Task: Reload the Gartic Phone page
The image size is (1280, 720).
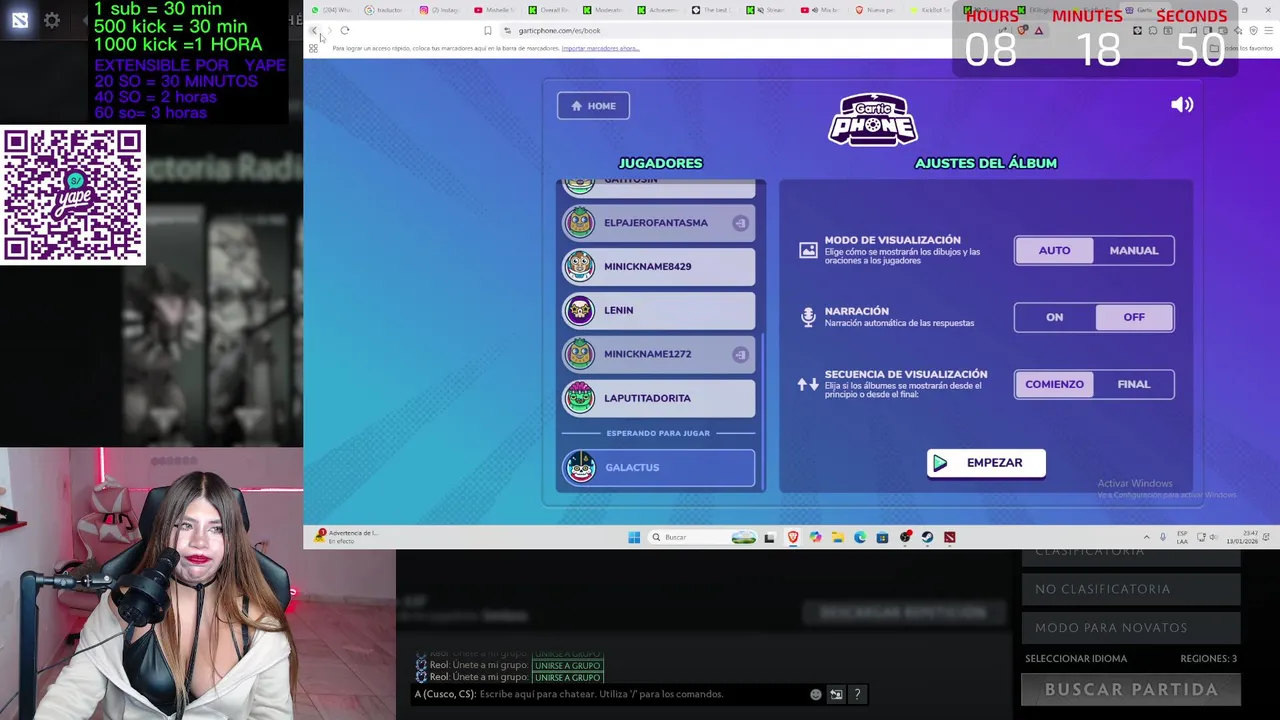Action: pyautogui.click(x=345, y=31)
